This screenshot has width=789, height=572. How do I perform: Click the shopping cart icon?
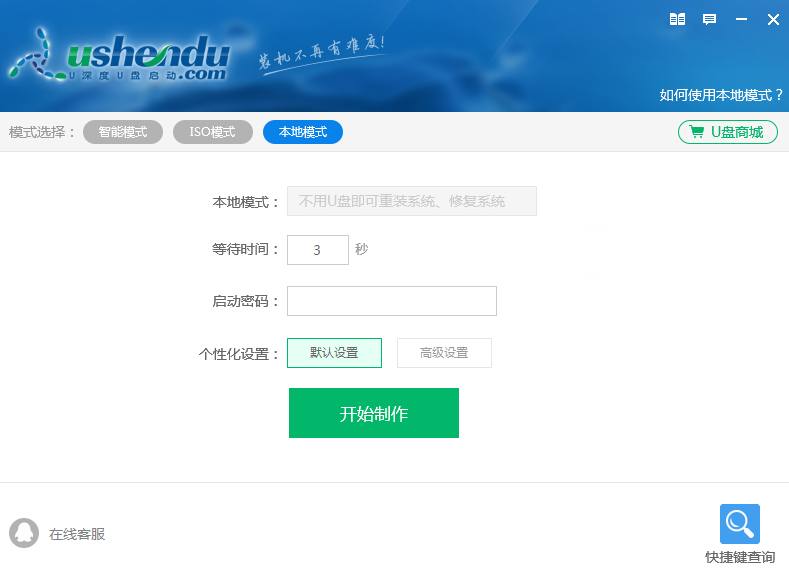(696, 132)
